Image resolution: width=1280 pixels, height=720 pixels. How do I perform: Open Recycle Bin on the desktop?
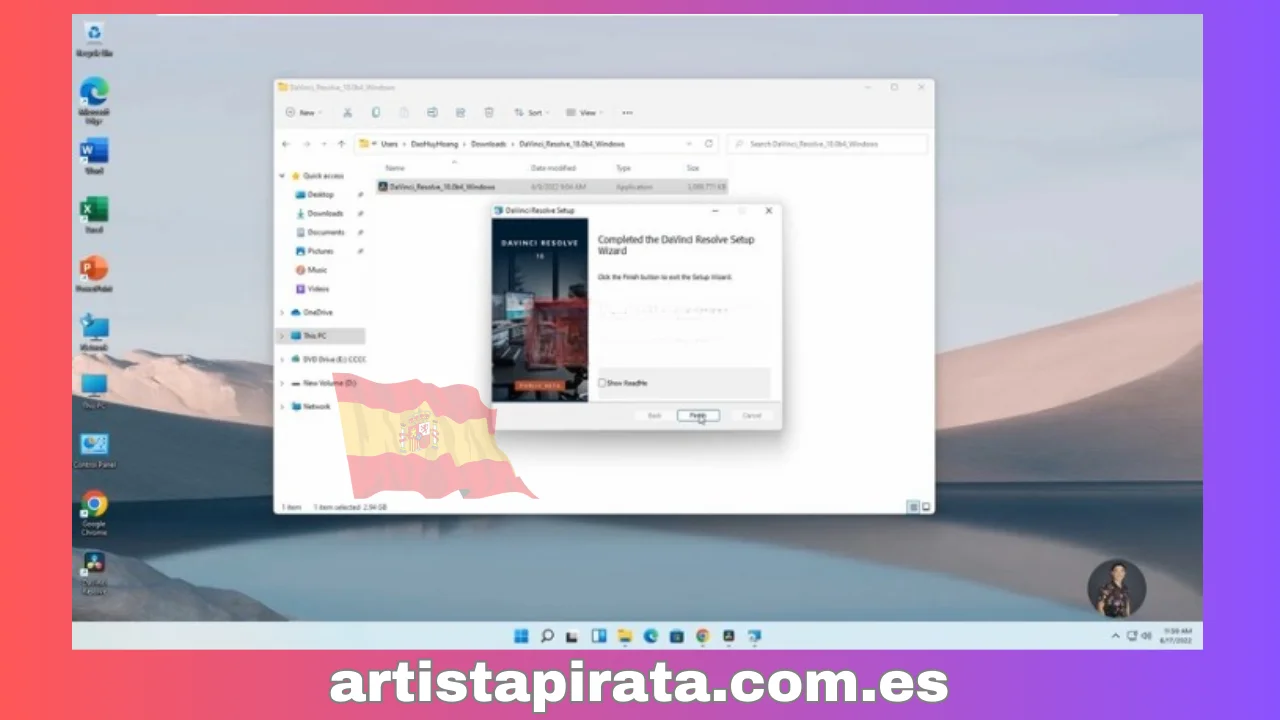tap(94, 38)
